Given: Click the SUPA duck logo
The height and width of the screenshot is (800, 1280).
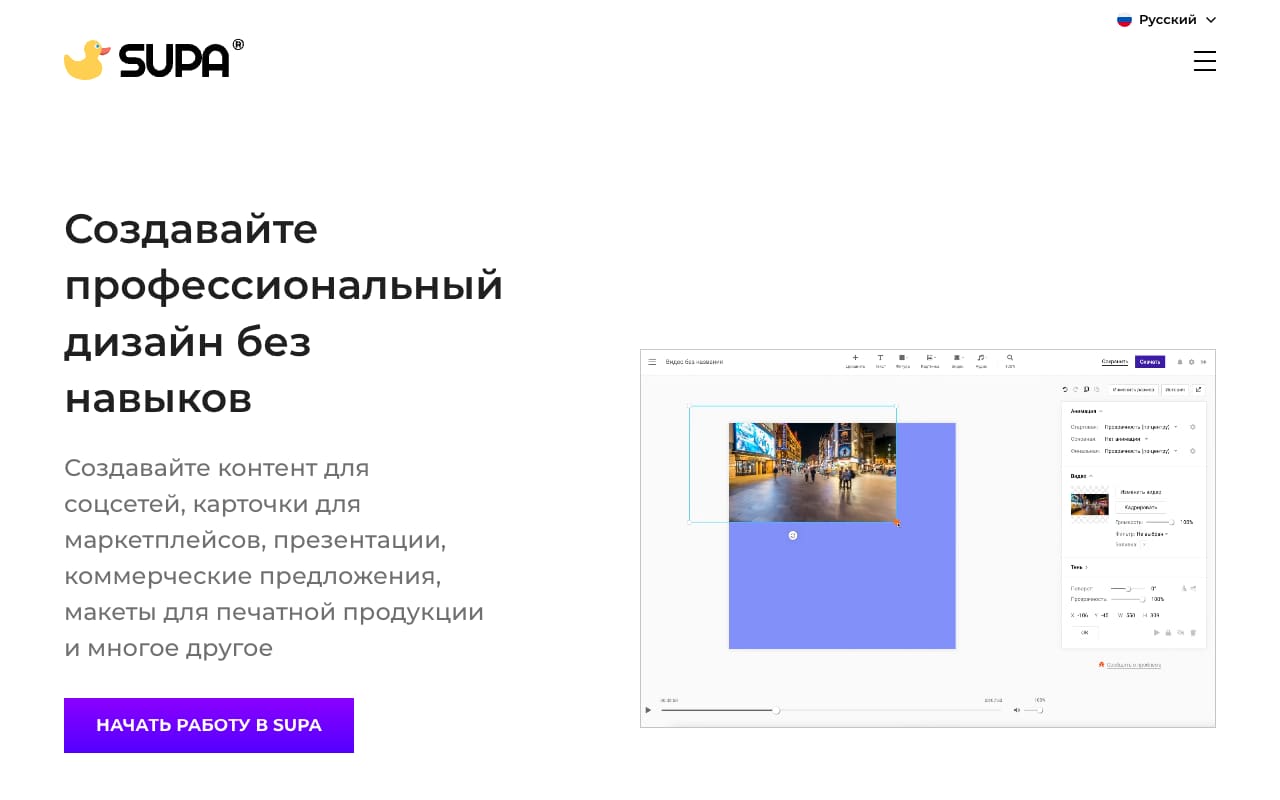Looking at the screenshot, I should click(154, 60).
